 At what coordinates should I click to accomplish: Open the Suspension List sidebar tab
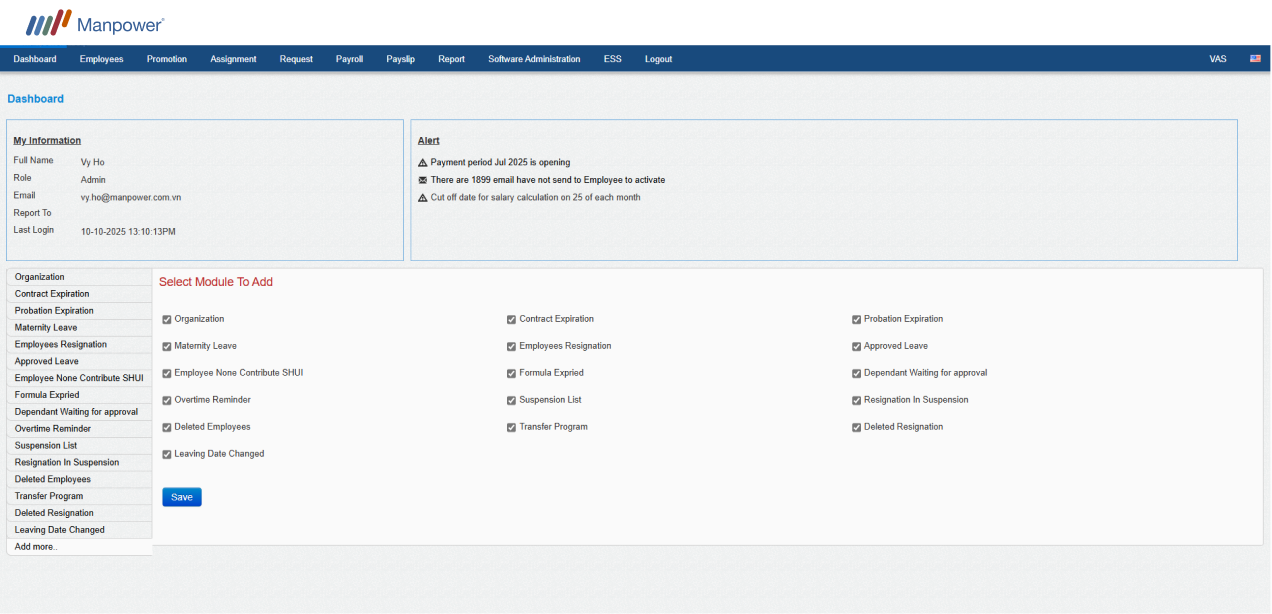pos(79,446)
